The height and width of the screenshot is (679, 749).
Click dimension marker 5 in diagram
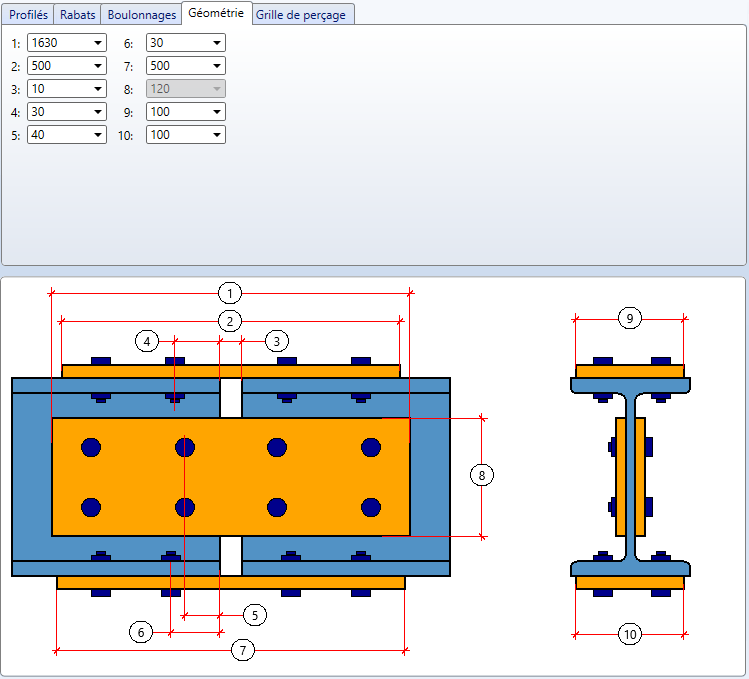tap(255, 615)
